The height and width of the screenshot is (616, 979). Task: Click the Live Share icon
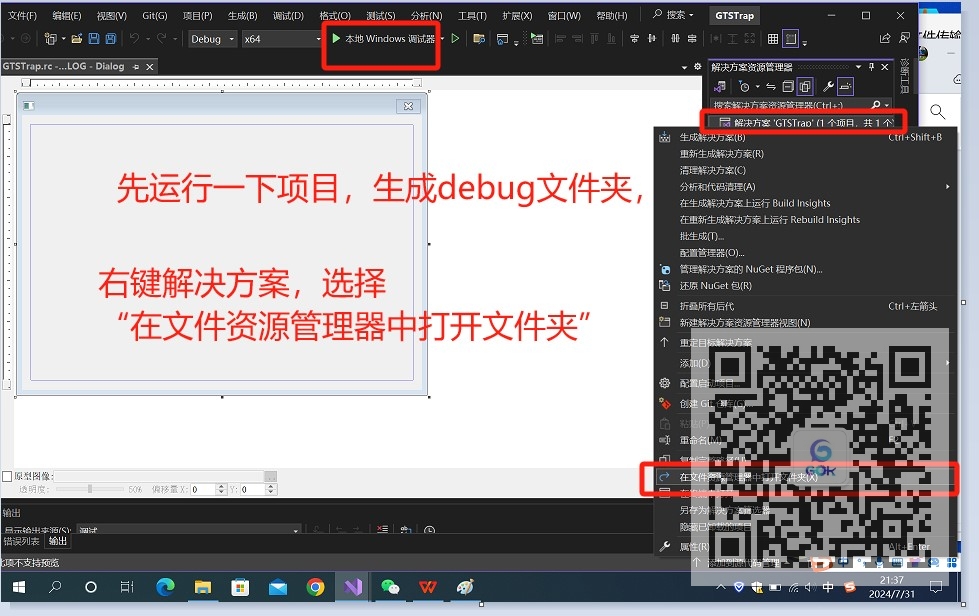pos(885,39)
